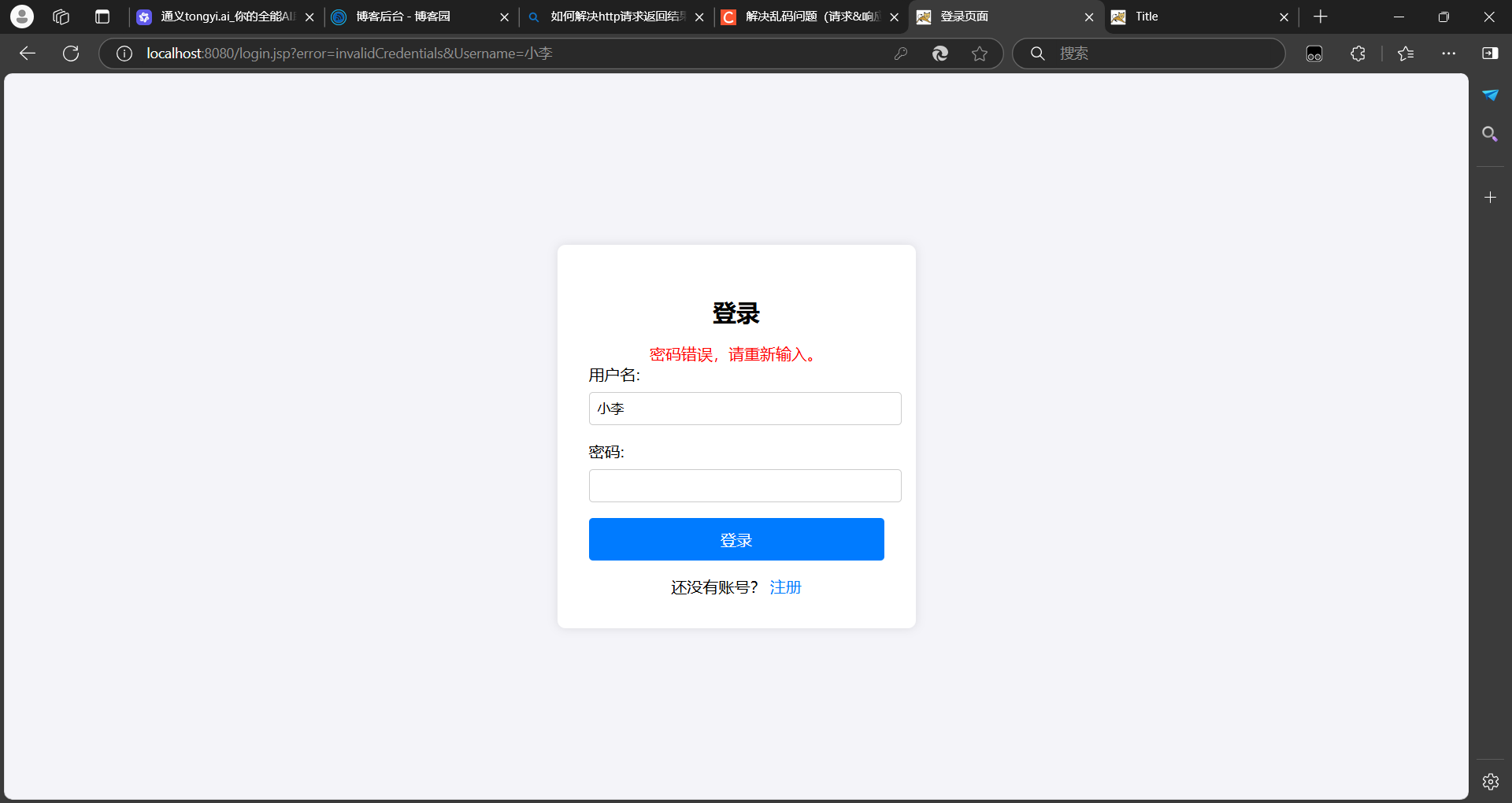The height and width of the screenshot is (803, 1512).
Task: Open the saved password key icon
Action: pyautogui.click(x=901, y=54)
